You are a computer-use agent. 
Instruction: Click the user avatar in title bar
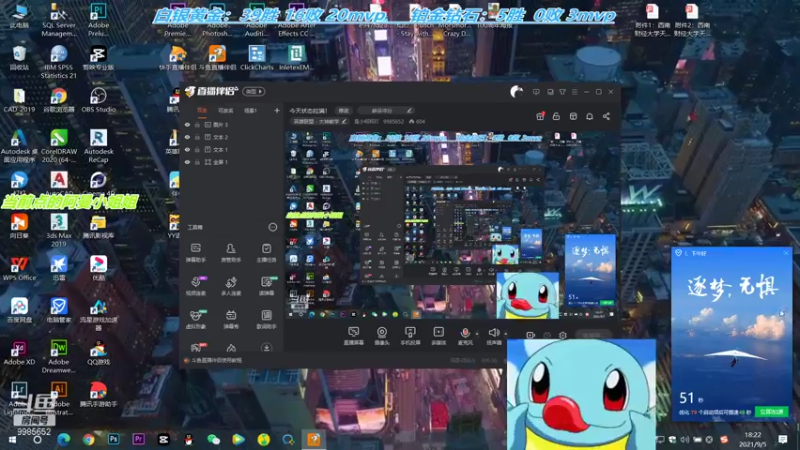tap(516, 92)
